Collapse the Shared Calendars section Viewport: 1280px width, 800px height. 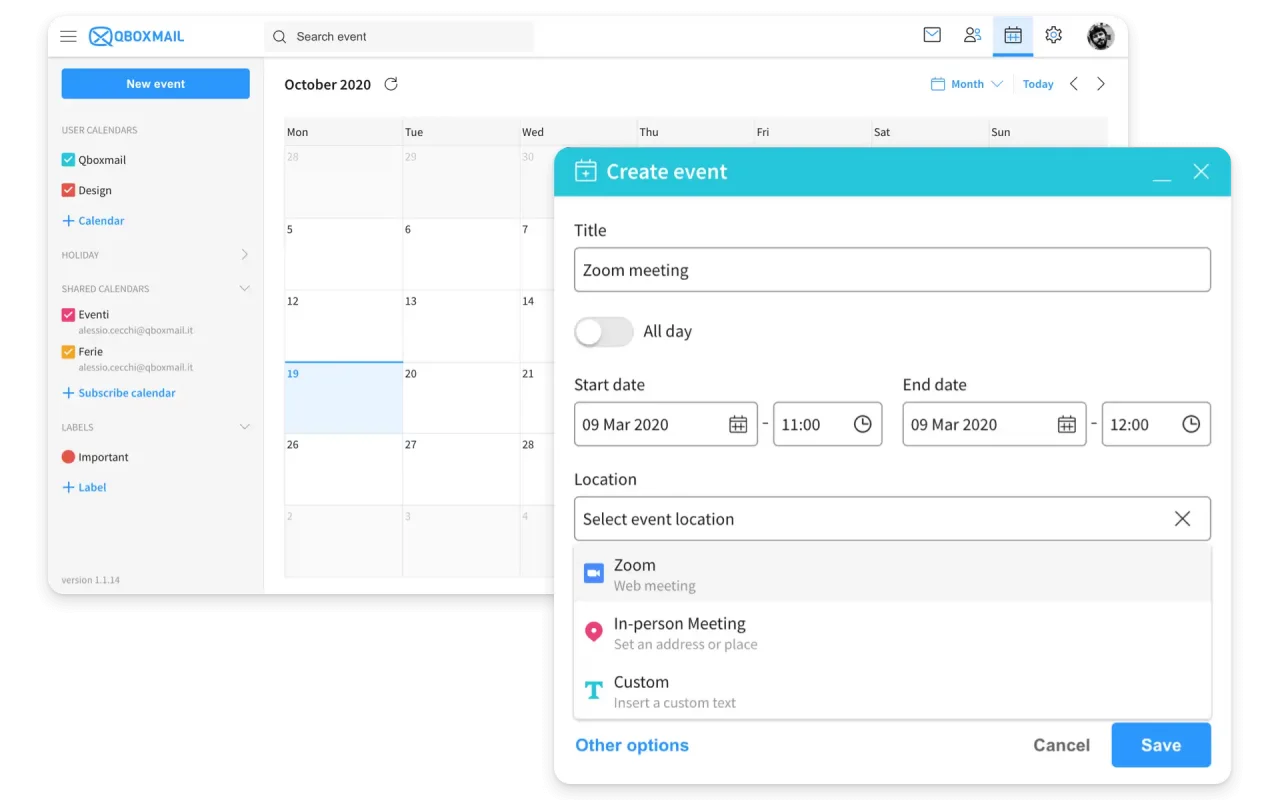click(244, 289)
